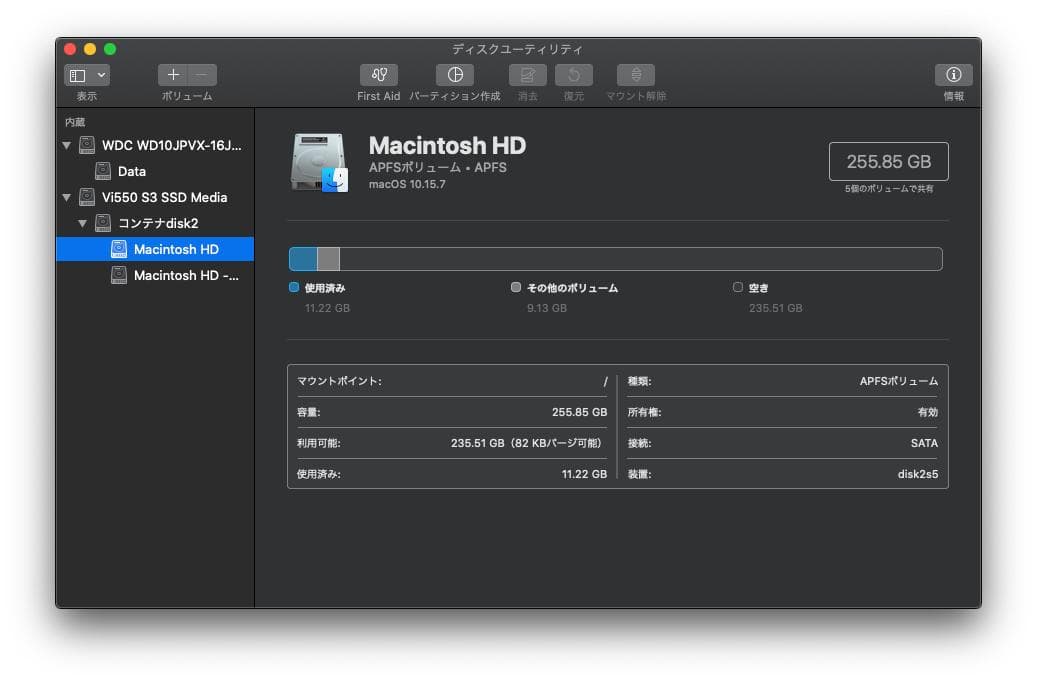
Task: Select the 使用済み legend indicator
Action: [293, 287]
